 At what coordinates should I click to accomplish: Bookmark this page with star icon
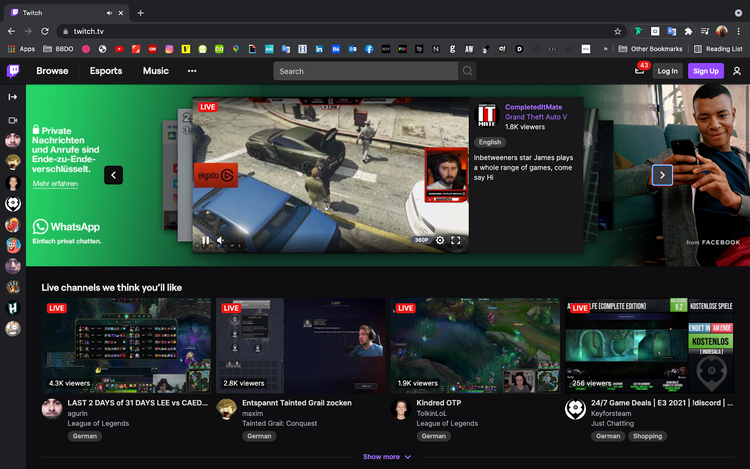(618, 31)
